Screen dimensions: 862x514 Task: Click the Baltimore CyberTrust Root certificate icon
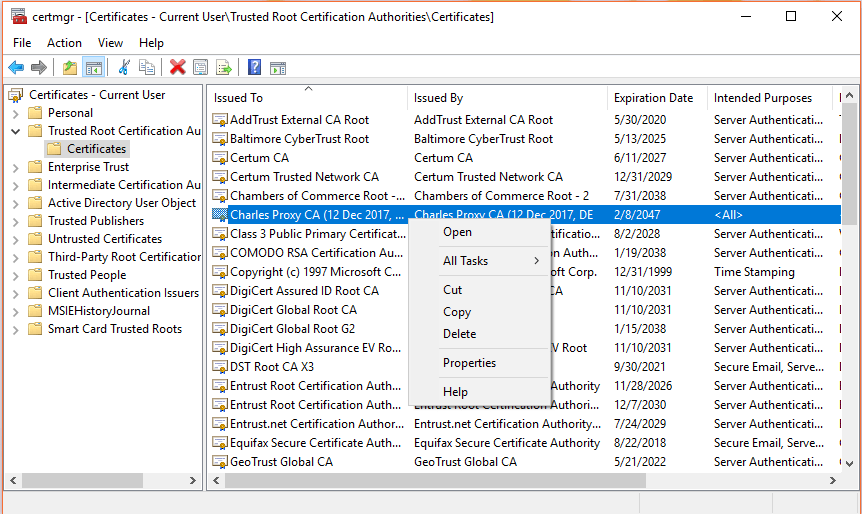[220, 139]
